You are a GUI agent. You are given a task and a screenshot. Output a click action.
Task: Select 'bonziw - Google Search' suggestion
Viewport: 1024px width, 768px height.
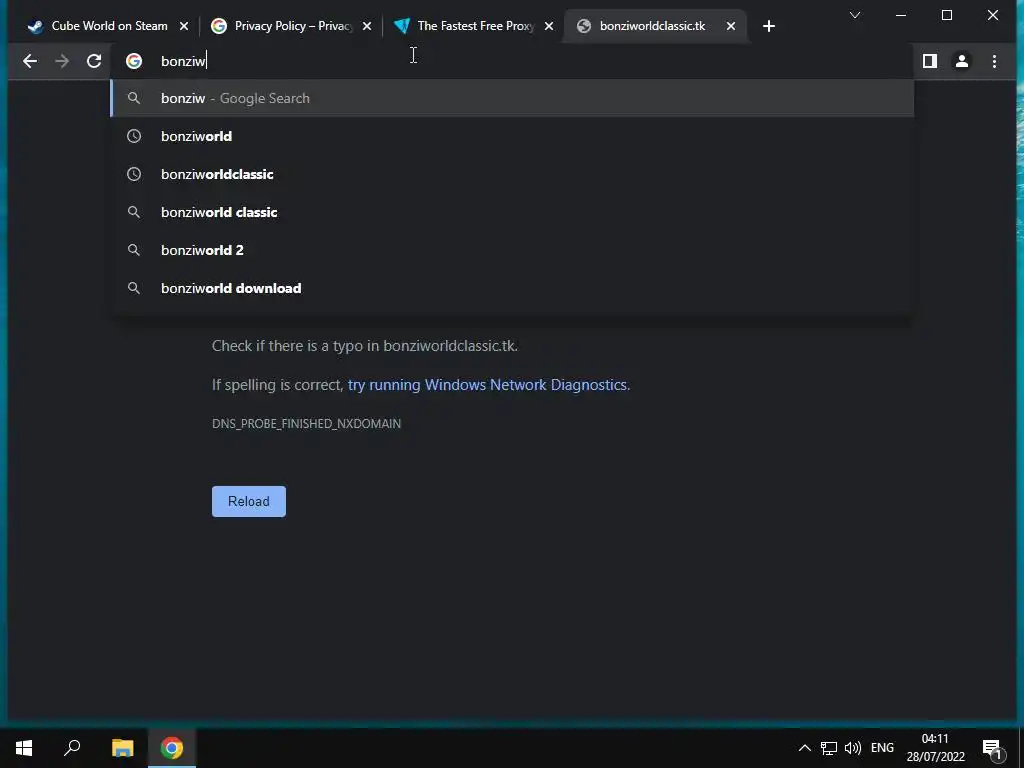512,98
